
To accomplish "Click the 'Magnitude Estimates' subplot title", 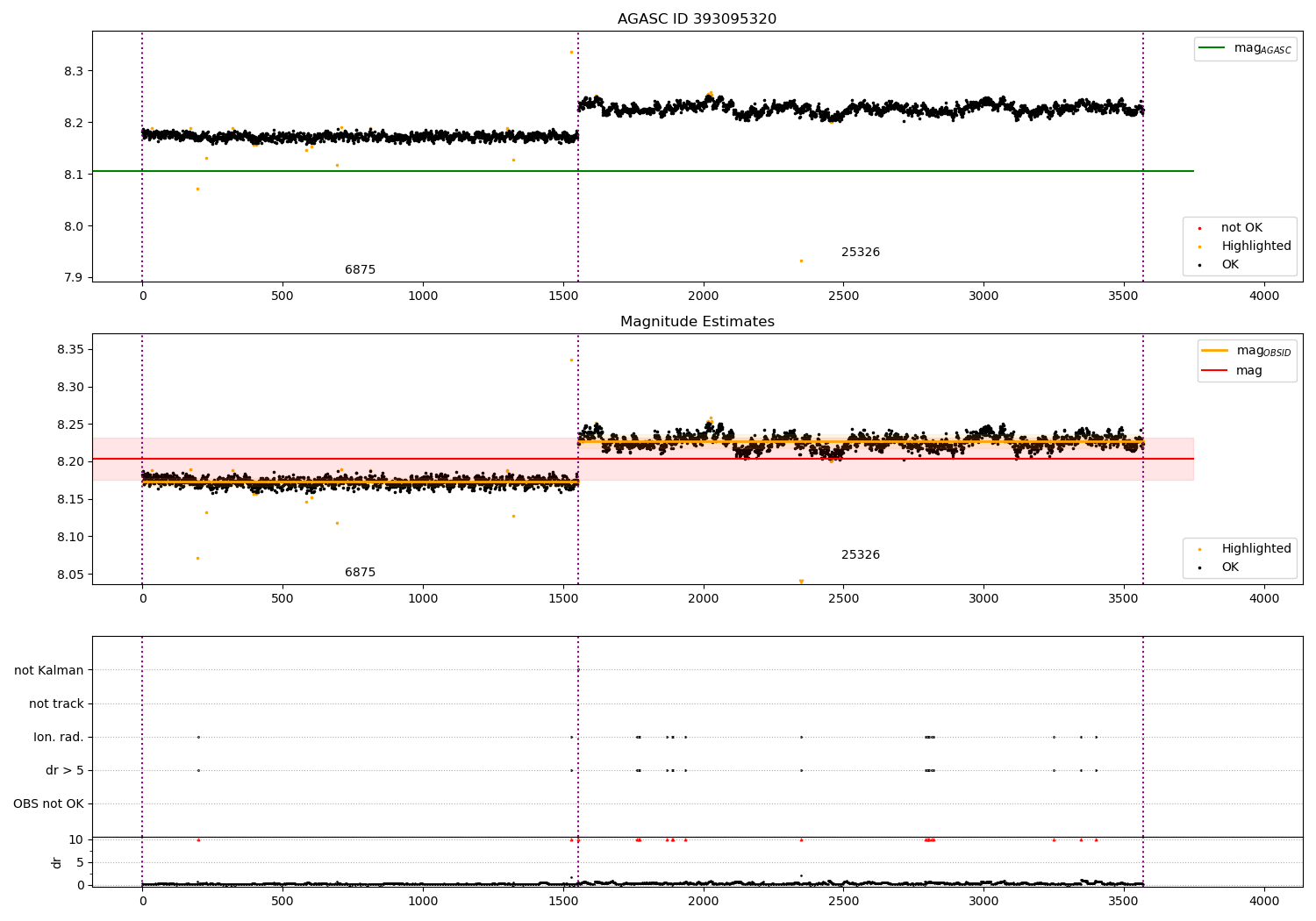I will 697,322.
